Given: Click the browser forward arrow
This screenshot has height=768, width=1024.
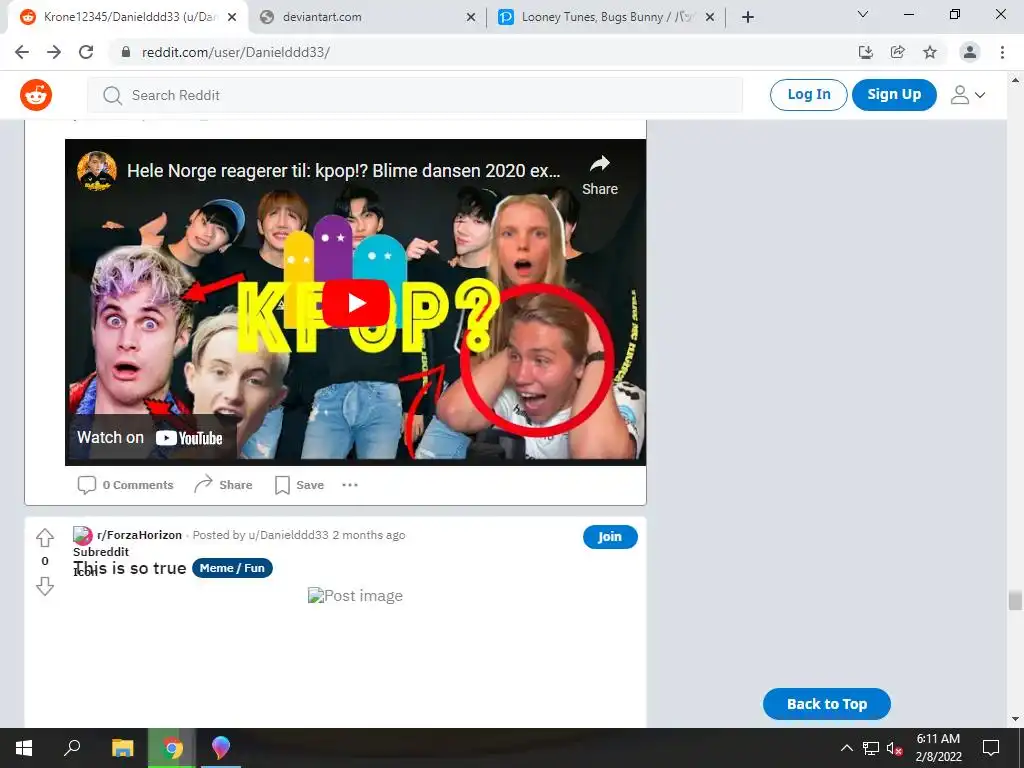Looking at the screenshot, I should (54, 52).
